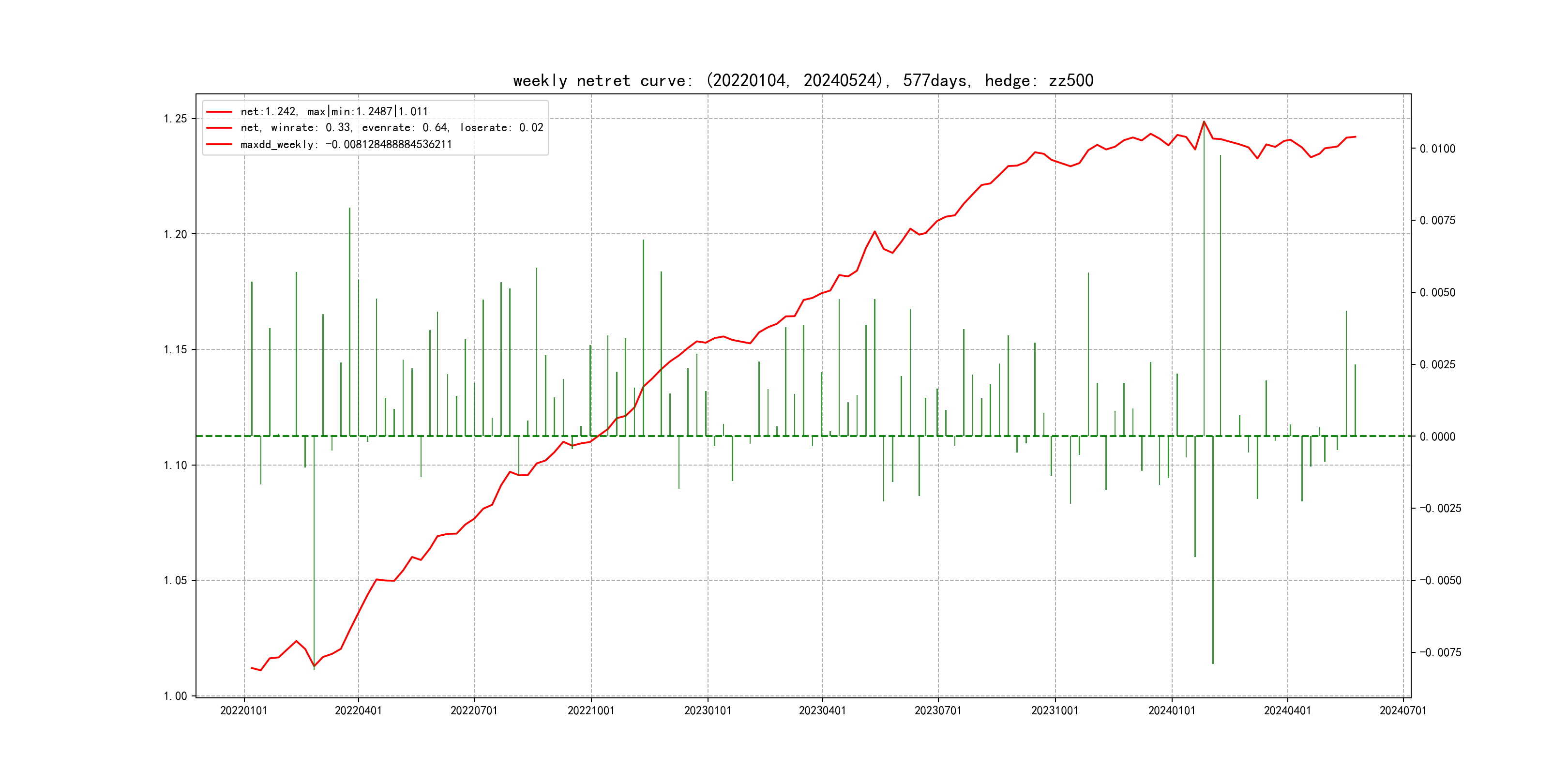The image size is (1568, 784).
Task: Click the -0.0075 right axis tick label
Action: pyautogui.click(x=1440, y=652)
